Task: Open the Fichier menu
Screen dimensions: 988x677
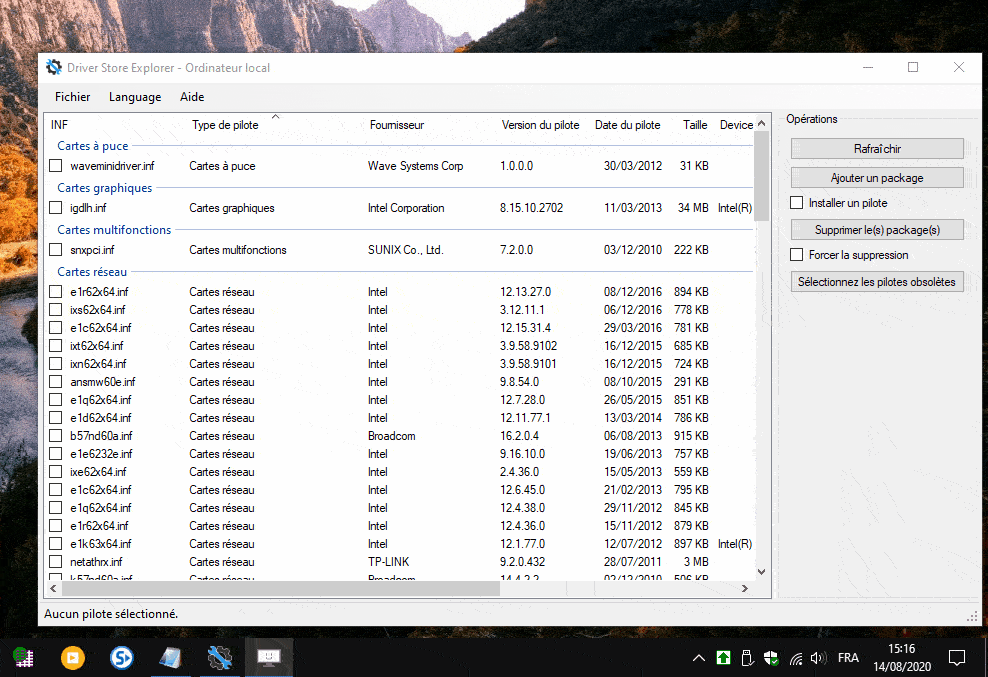Action: coord(72,97)
